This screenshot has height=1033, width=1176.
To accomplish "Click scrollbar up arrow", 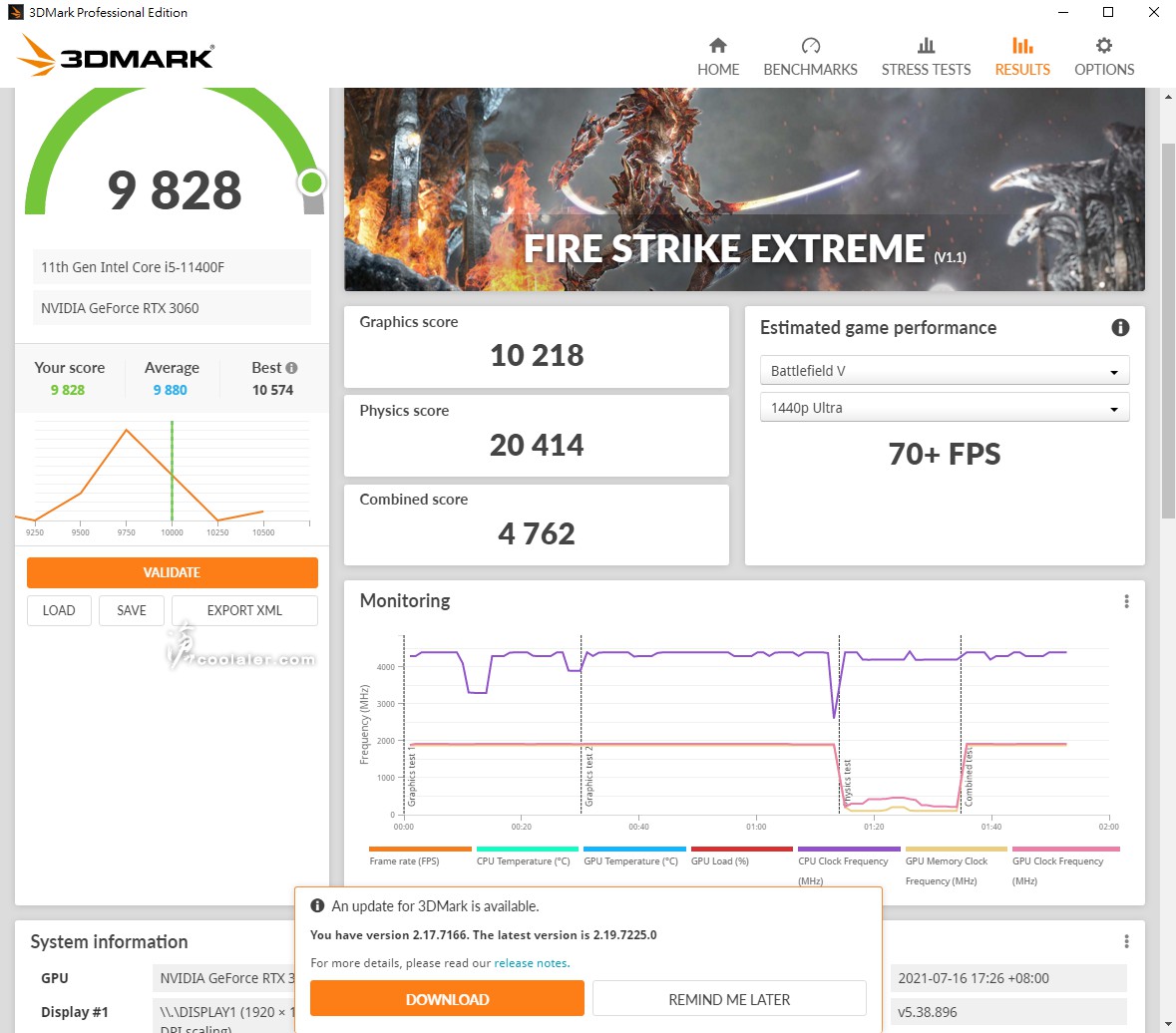I will [x=1168, y=97].
